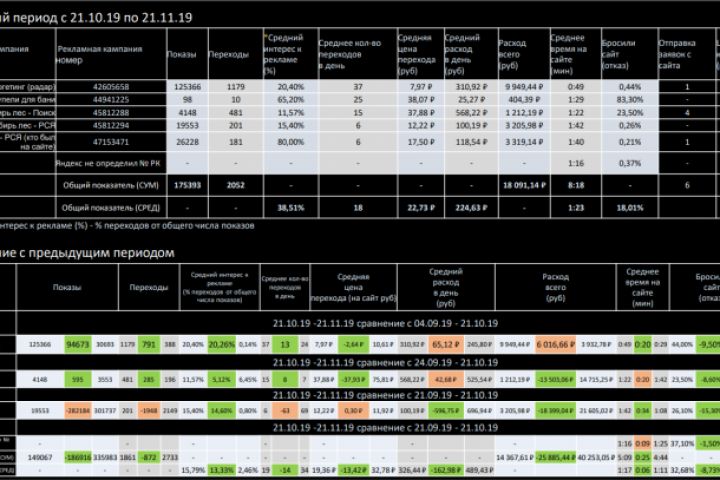Select green cell 20,26%
Viewport: 720px width, 480px height.
click(x=221, y=344)
